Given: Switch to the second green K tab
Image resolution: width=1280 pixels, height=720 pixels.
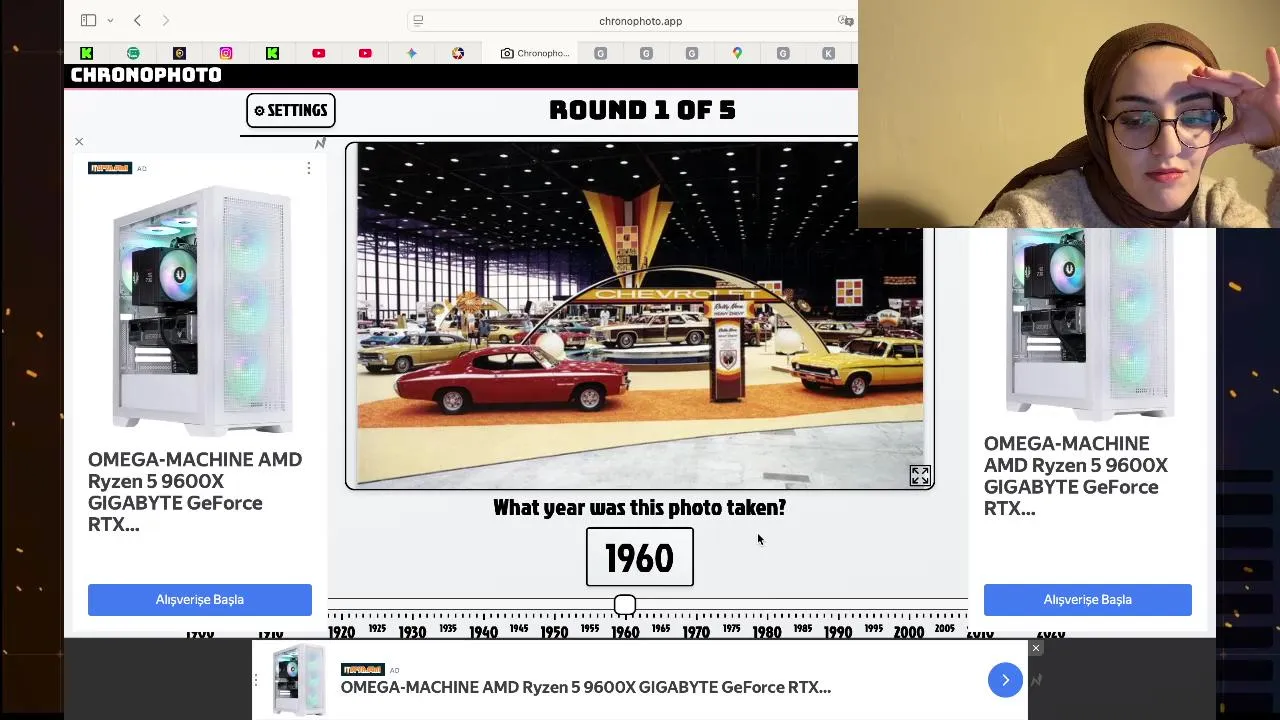Looking at the screenshot, I should pos(272,53).
